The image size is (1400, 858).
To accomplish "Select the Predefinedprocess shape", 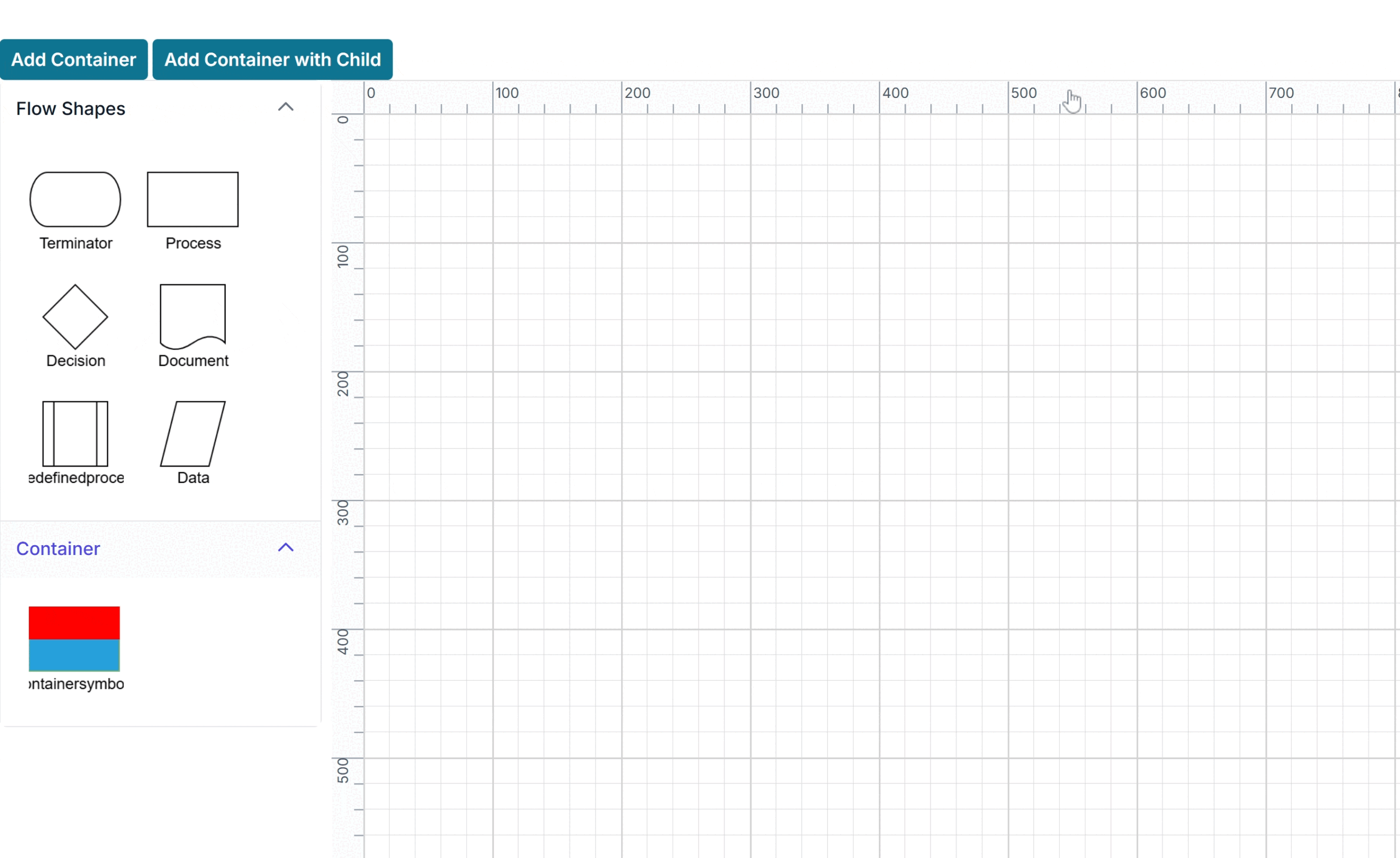I will coord(74,433).
